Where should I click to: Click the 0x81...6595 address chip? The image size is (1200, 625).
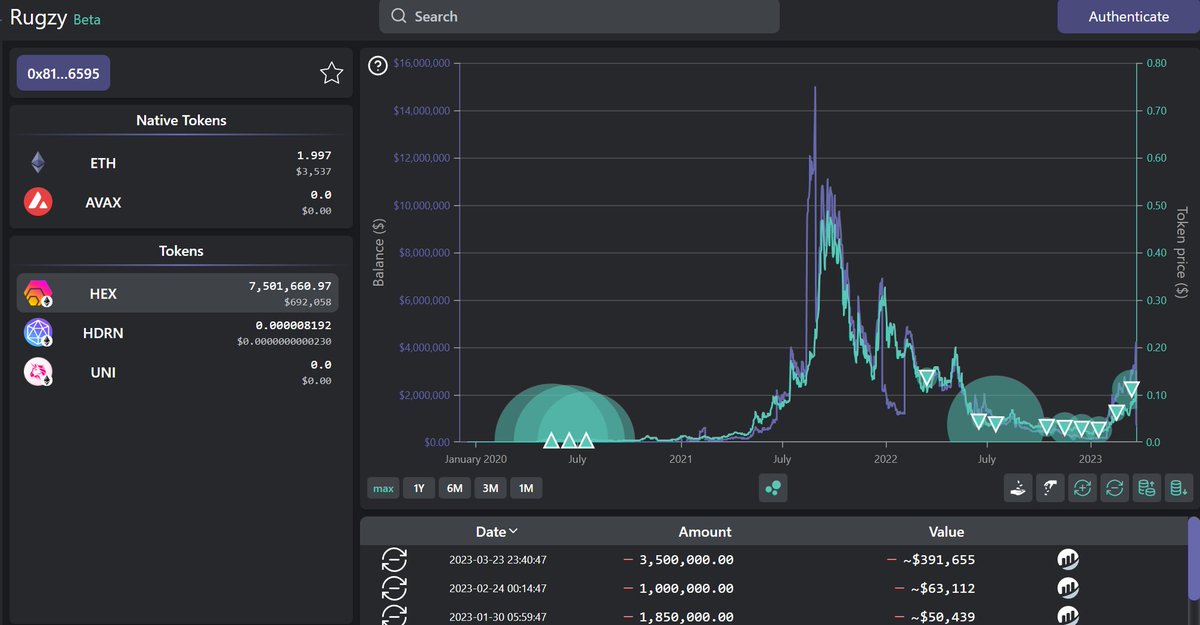(63, 73)
